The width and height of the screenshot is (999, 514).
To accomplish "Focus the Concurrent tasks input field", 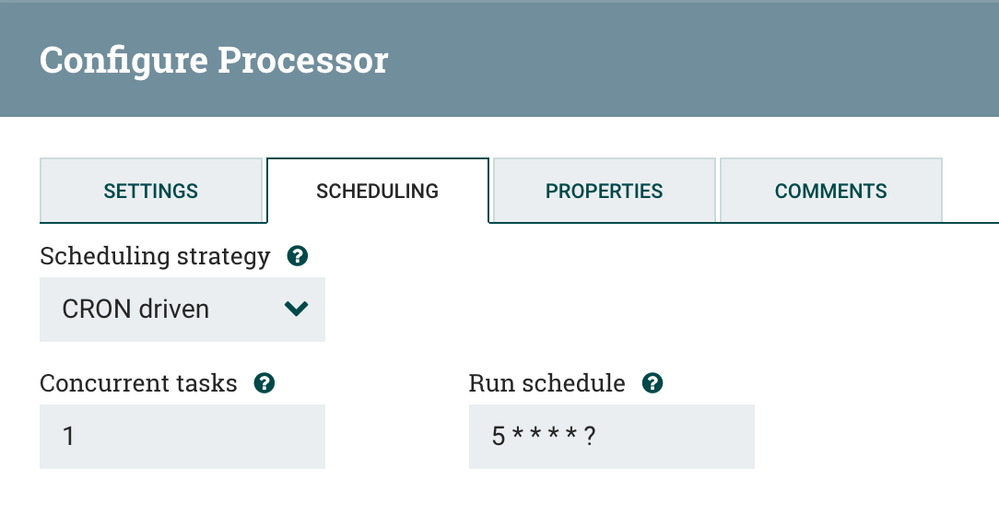I will 182,437.
